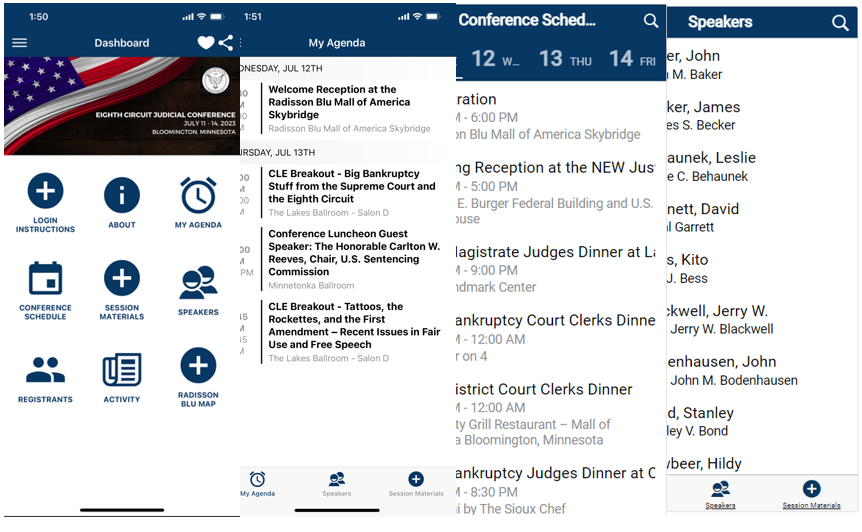862x532 pixels.
Task: Open Session Materials on the dashboard grid
Action: point(121,291)
